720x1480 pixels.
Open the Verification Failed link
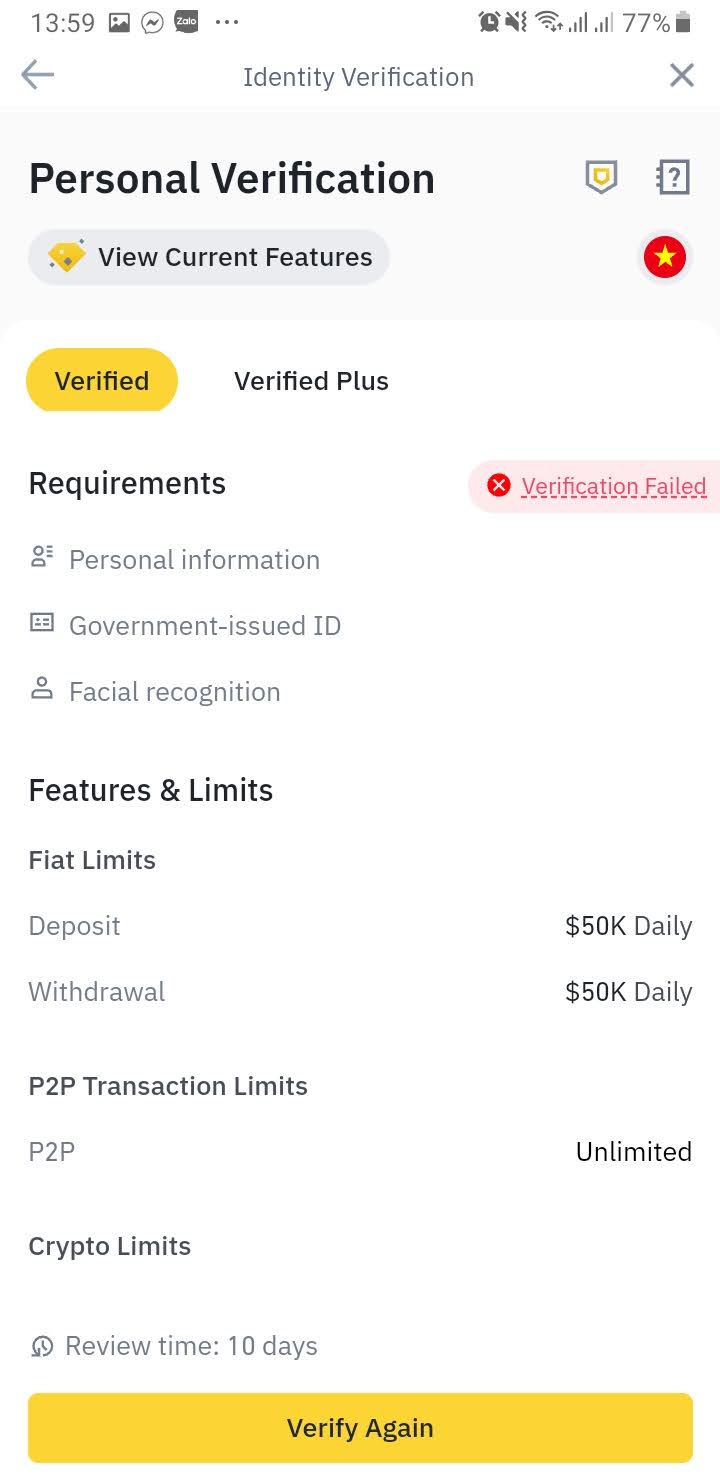click(x=613, y=487)
